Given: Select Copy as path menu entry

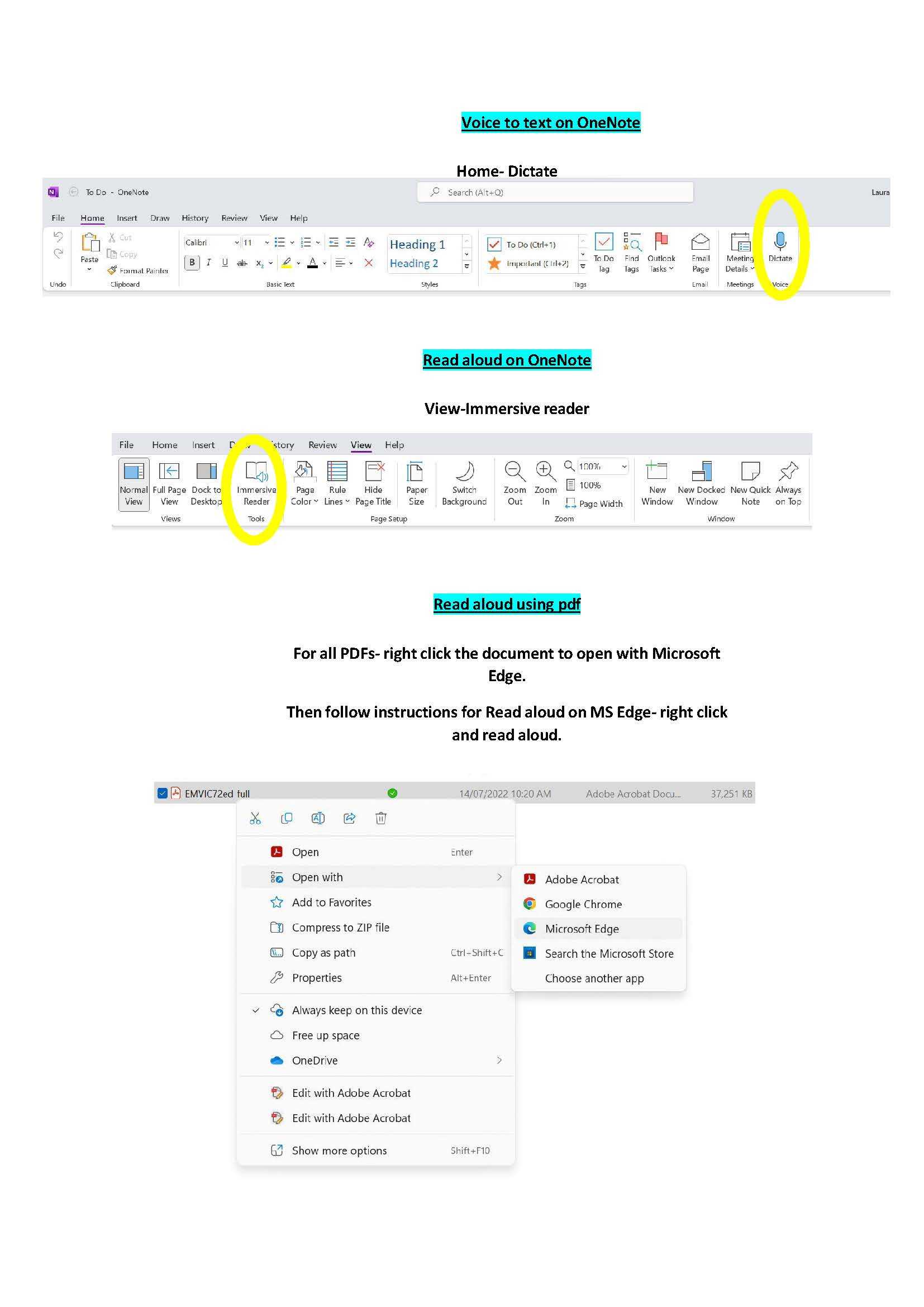Looking at the screenshot, I should click(375, 952).
